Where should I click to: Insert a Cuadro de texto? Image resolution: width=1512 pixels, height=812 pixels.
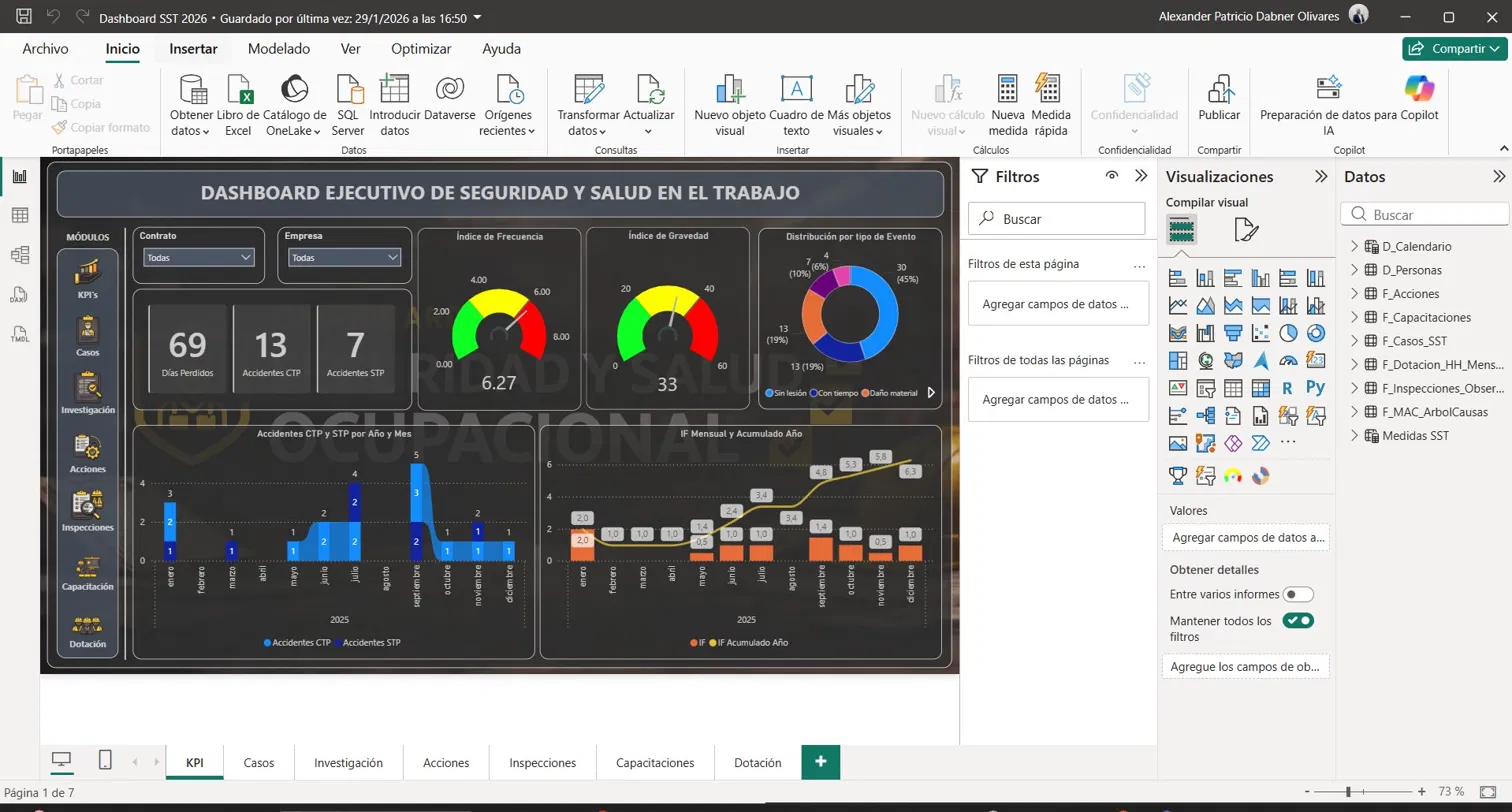pos(796,105)
